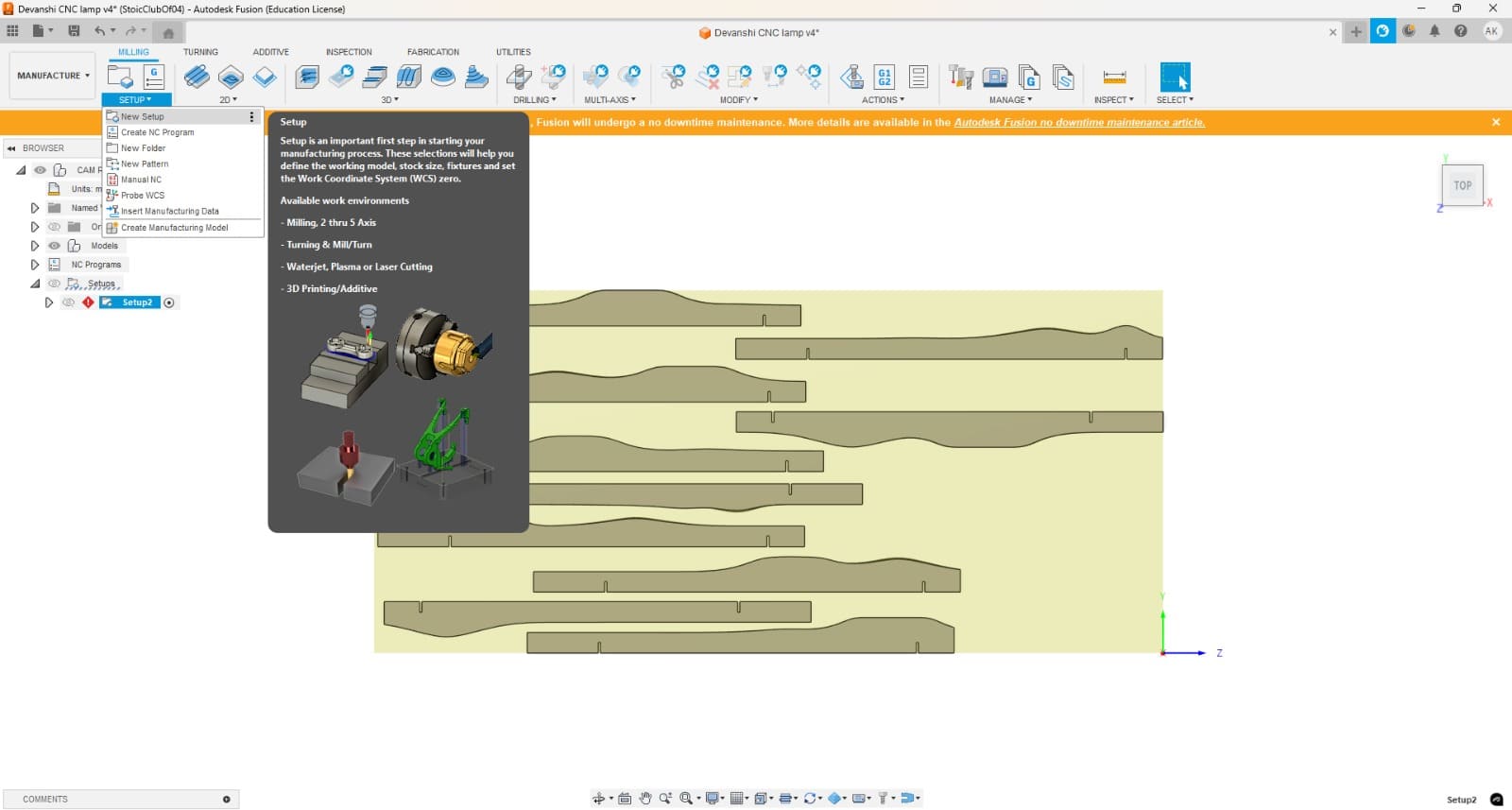Switch to the UTILITIES tab
This screenshot has width=1512, height=810.
click(x=513, y=52)
